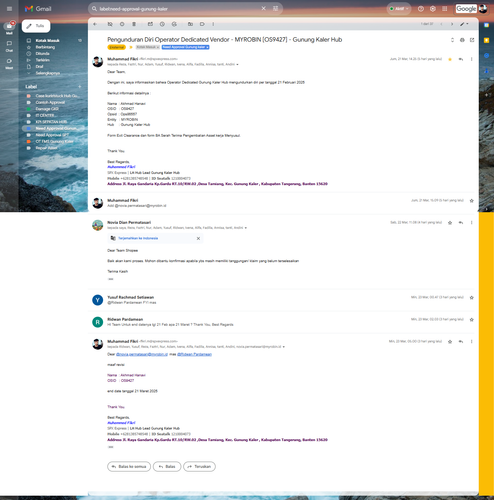Add the conversation to Tasks
The height and width of the screenshot is (500, 494).
[x=174, y=24]
